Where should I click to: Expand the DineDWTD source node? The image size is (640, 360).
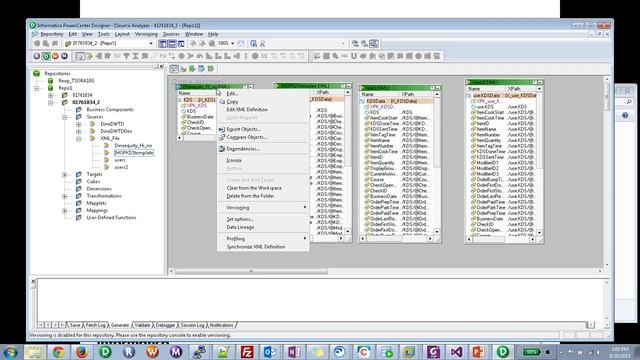[78, 124]
